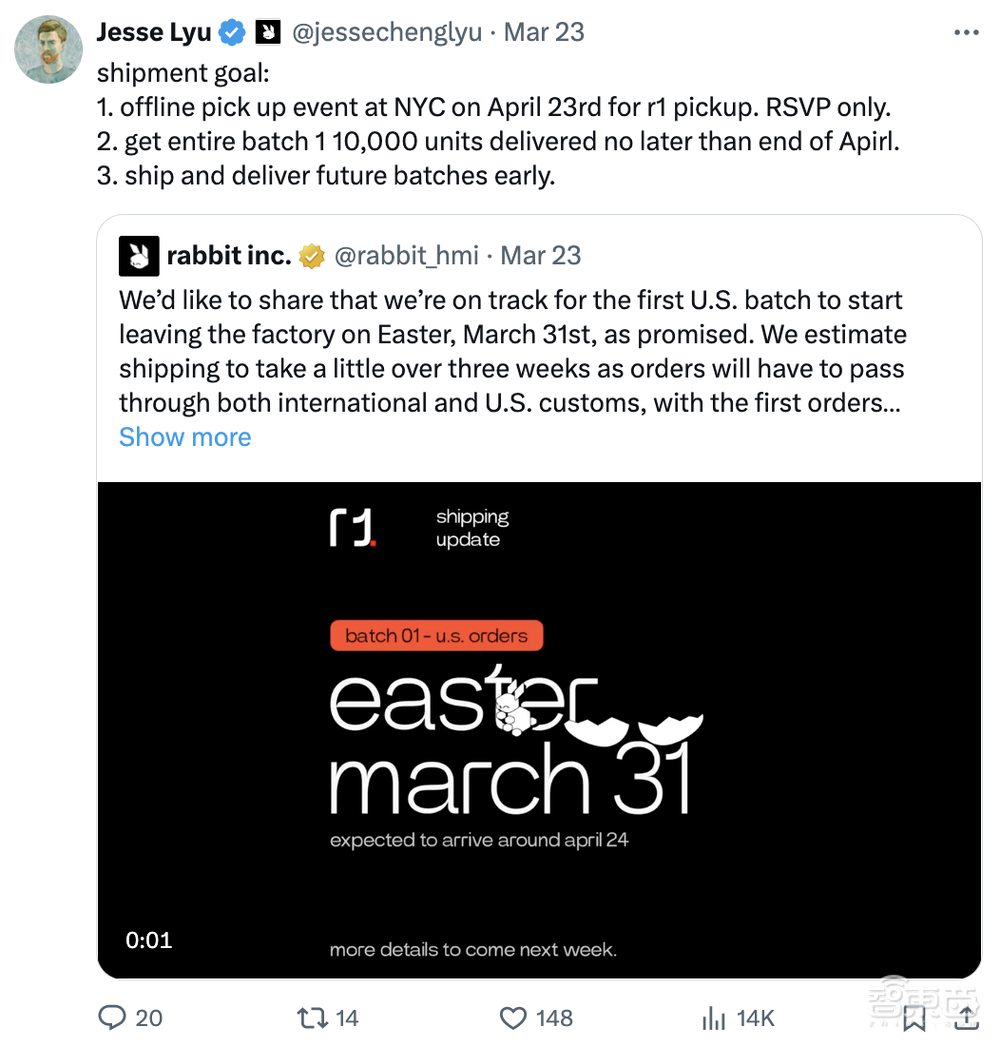Click the quoted tweet's Mar 23 timestamp
This screenshot has height=1046, width=1000.
pos(541,256)
